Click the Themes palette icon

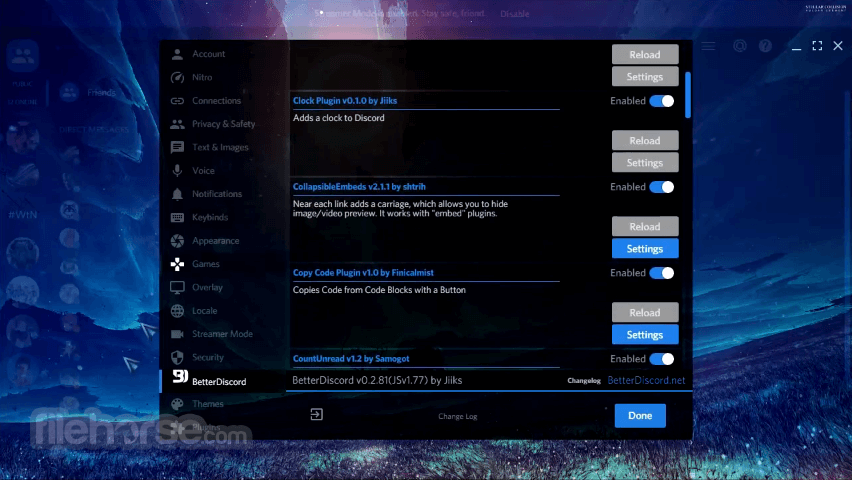pos(177,404)
